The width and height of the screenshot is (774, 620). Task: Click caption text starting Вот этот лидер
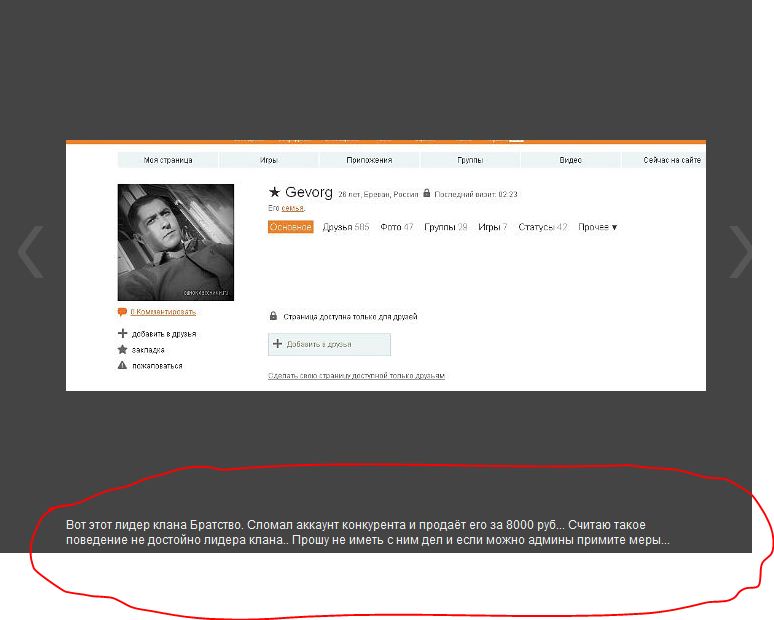click(x=368, y=532)
